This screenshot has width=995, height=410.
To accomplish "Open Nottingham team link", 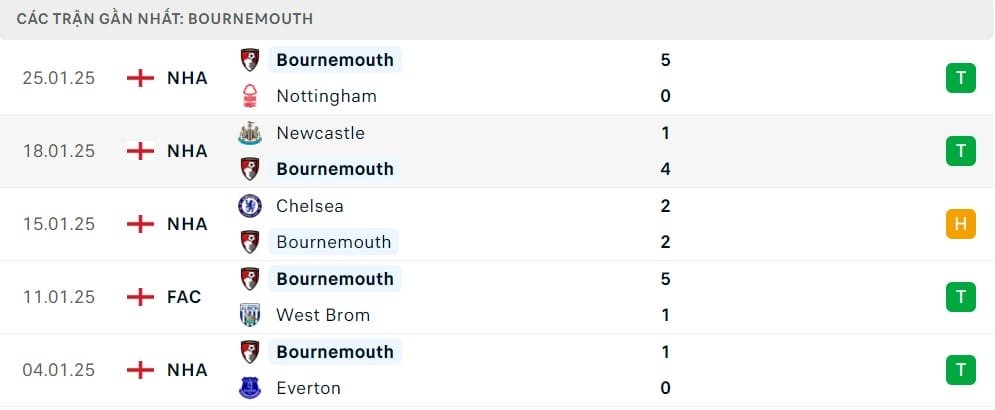I will pos(327,96).
